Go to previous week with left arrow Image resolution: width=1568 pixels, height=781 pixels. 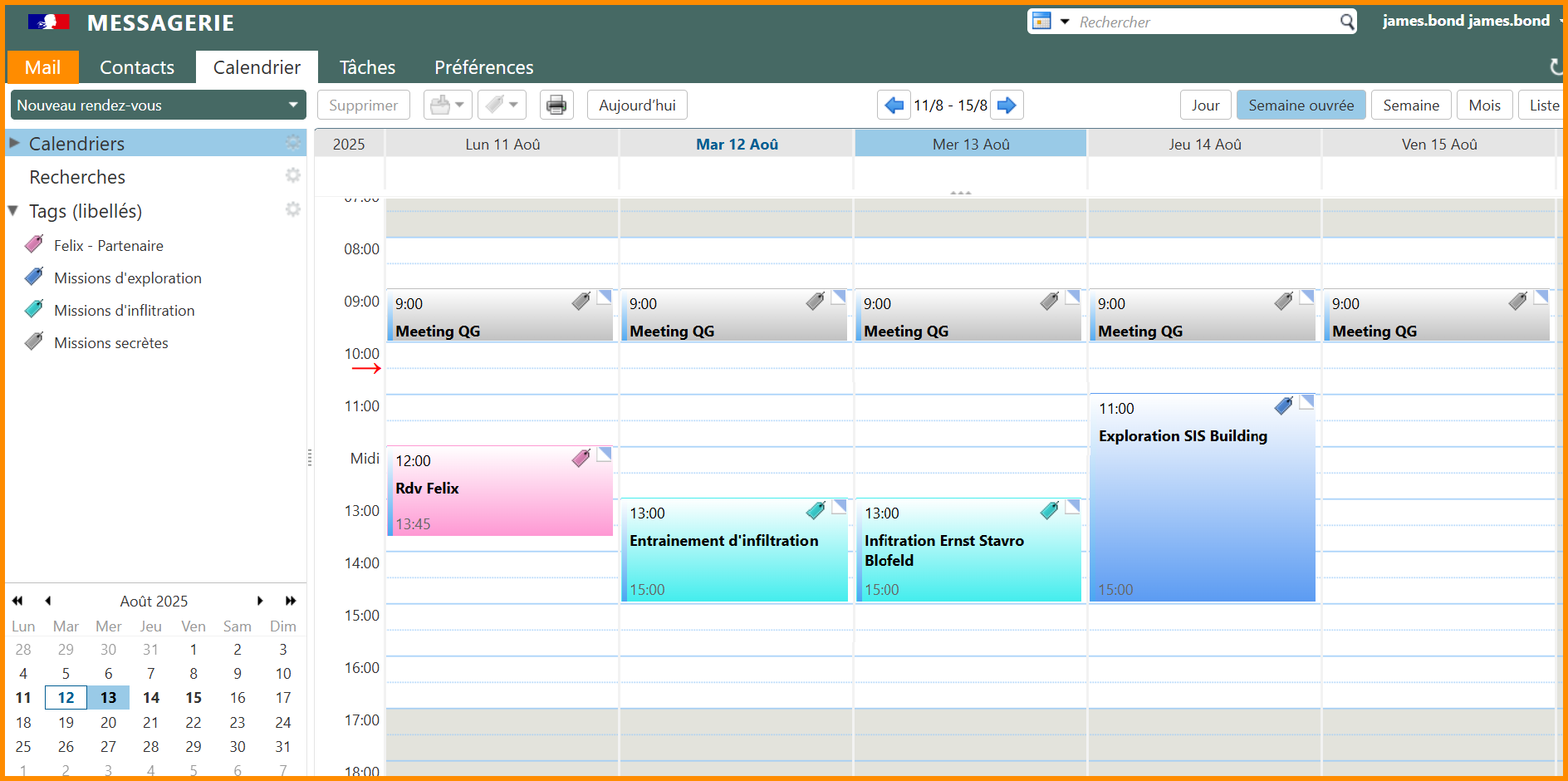[x=894, y=106]
